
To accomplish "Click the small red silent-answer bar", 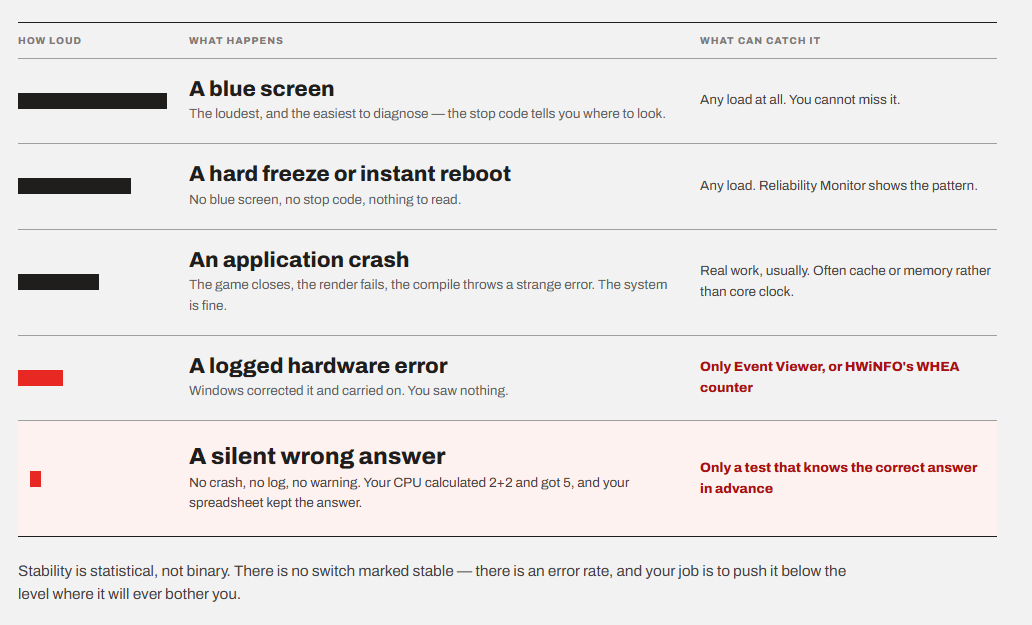I will tap(36, 479).
